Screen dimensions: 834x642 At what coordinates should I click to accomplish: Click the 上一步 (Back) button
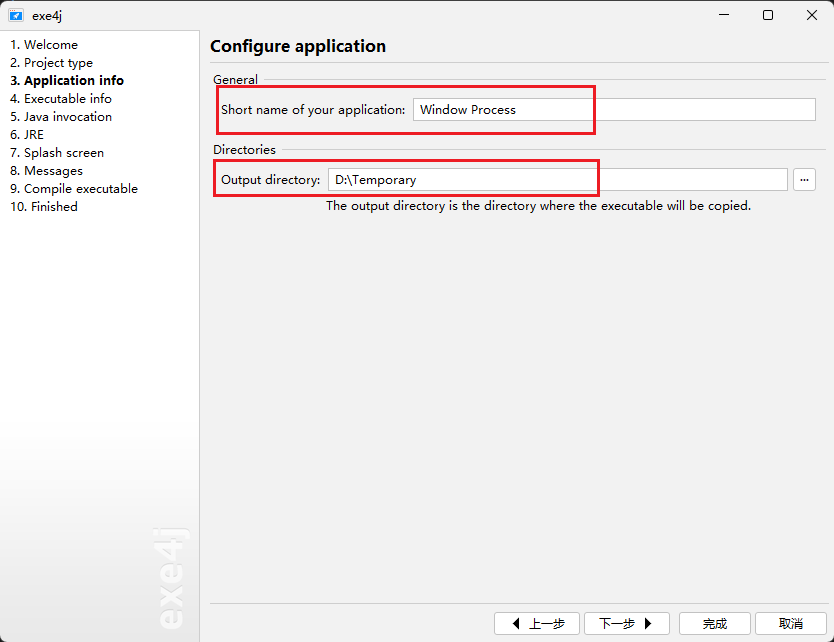[537, 623]
